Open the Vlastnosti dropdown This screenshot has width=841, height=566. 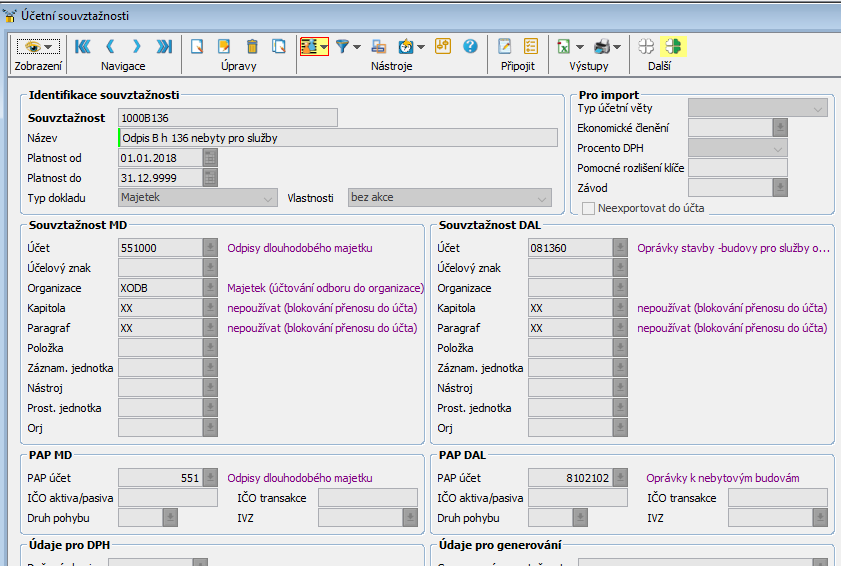[x=542, y=198]
